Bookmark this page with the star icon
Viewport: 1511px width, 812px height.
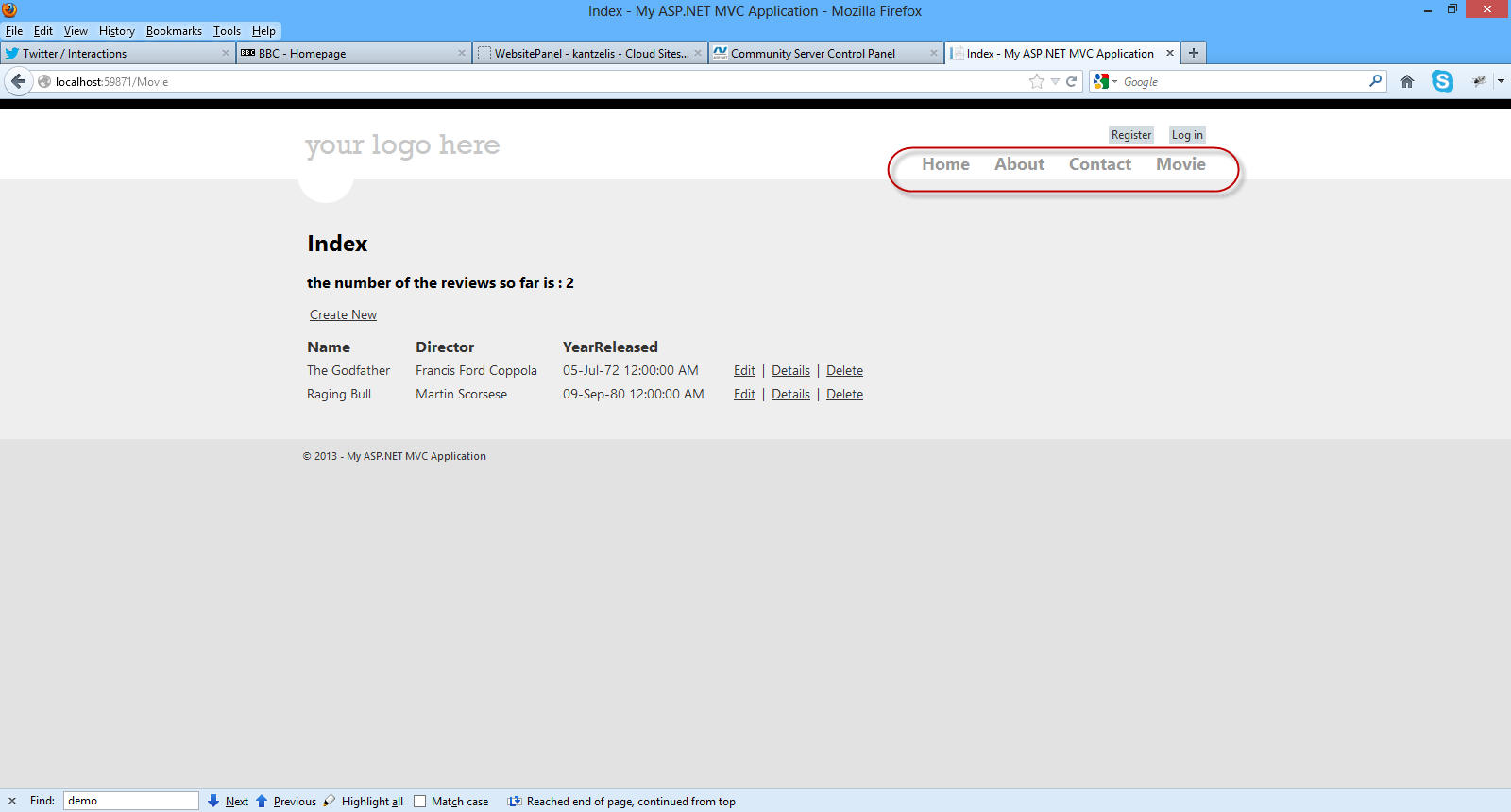tap(1037, 81)
